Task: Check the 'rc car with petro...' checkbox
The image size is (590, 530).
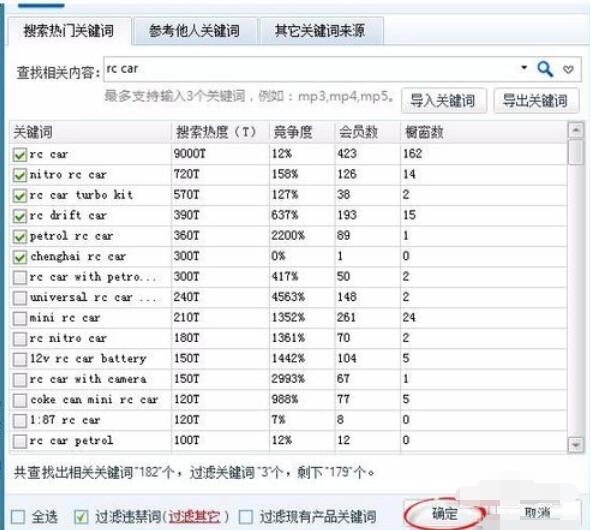Action: pyautogui.click(x=20, y=278)
